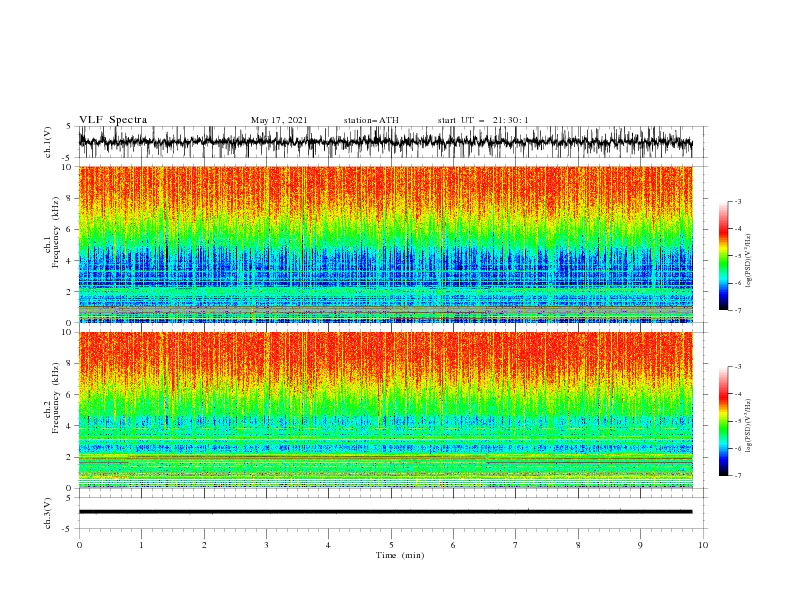Click the time axis tick label "9"

[x=640, y=545]
